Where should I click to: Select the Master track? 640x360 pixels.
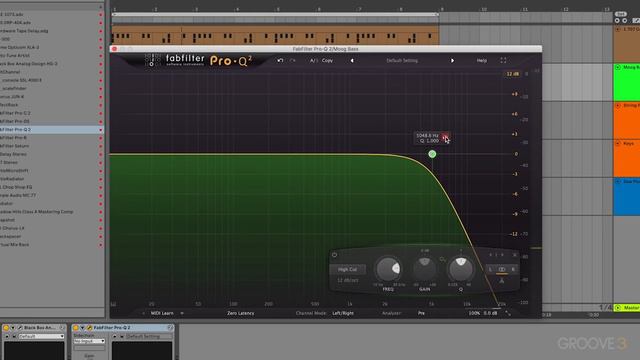click(x=627, y=308)
